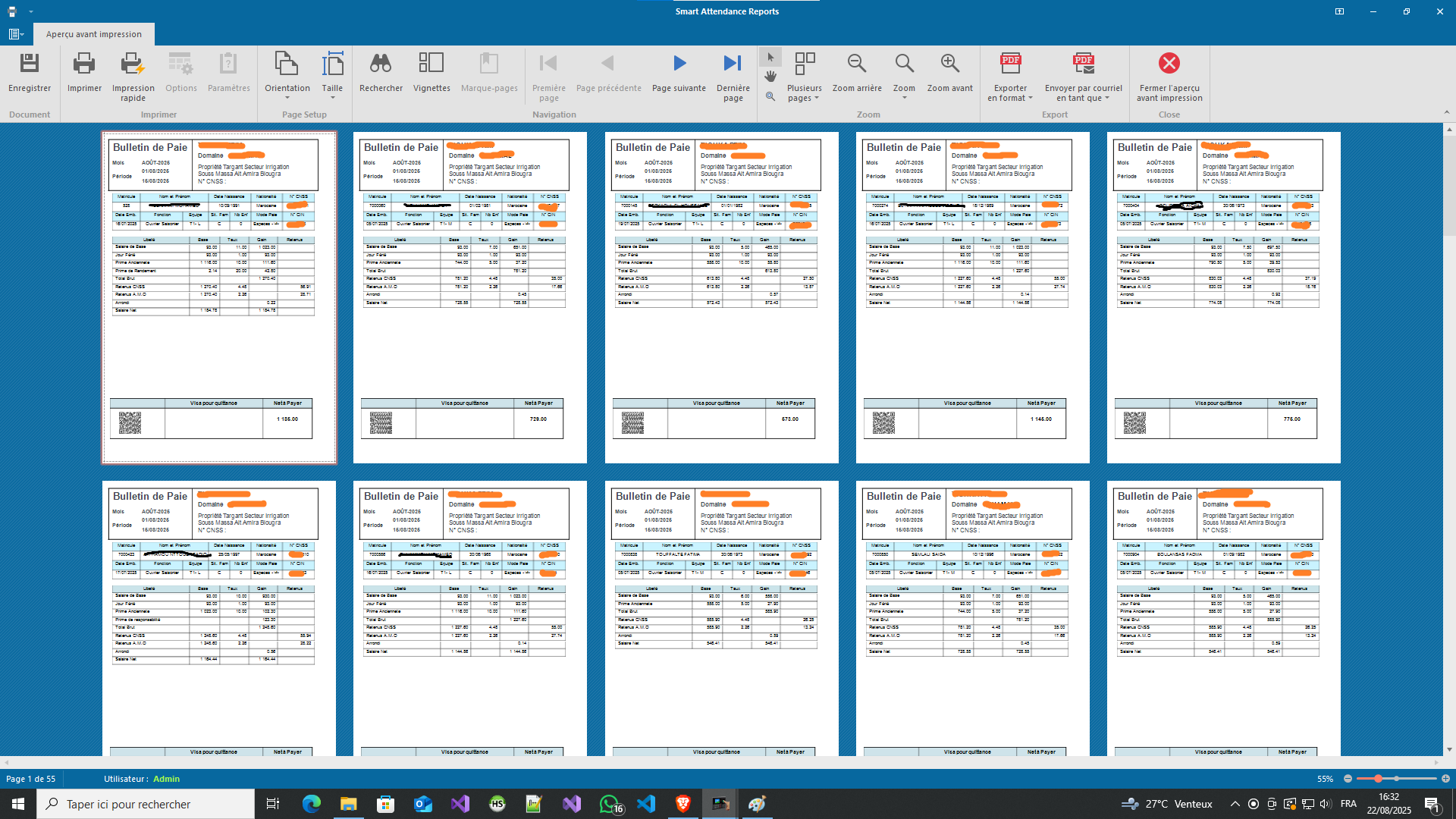
Task: Show Vignettes thumbnails panel
Action: (431, 64)
